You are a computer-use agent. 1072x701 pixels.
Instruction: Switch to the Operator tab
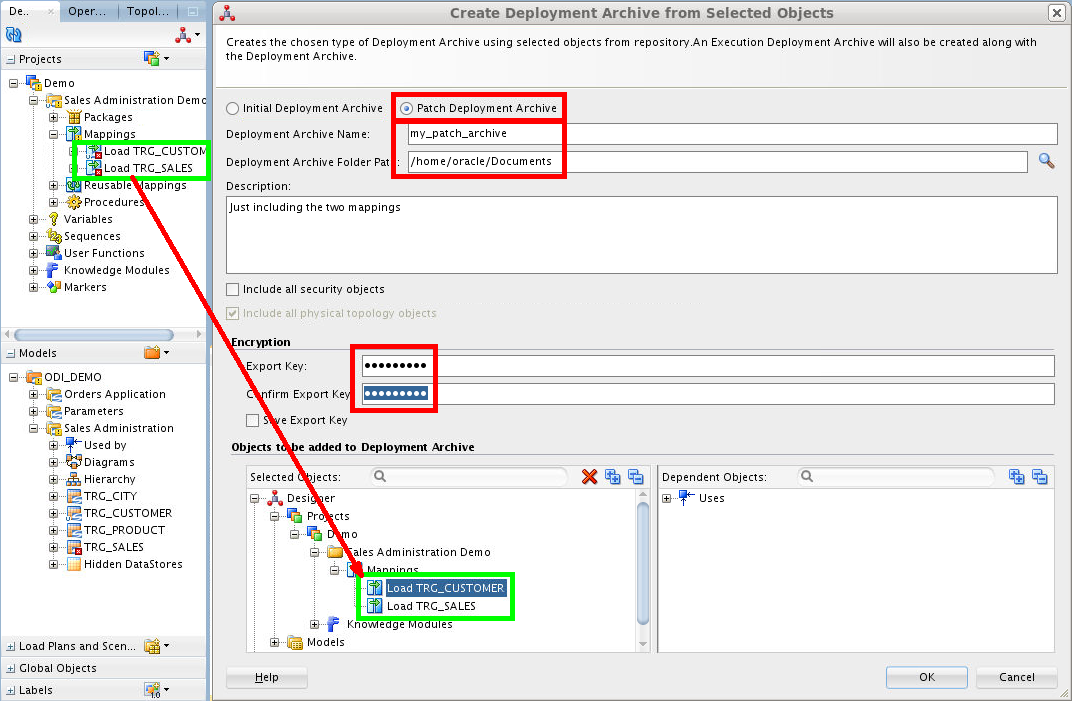click(x=88, y=11)
